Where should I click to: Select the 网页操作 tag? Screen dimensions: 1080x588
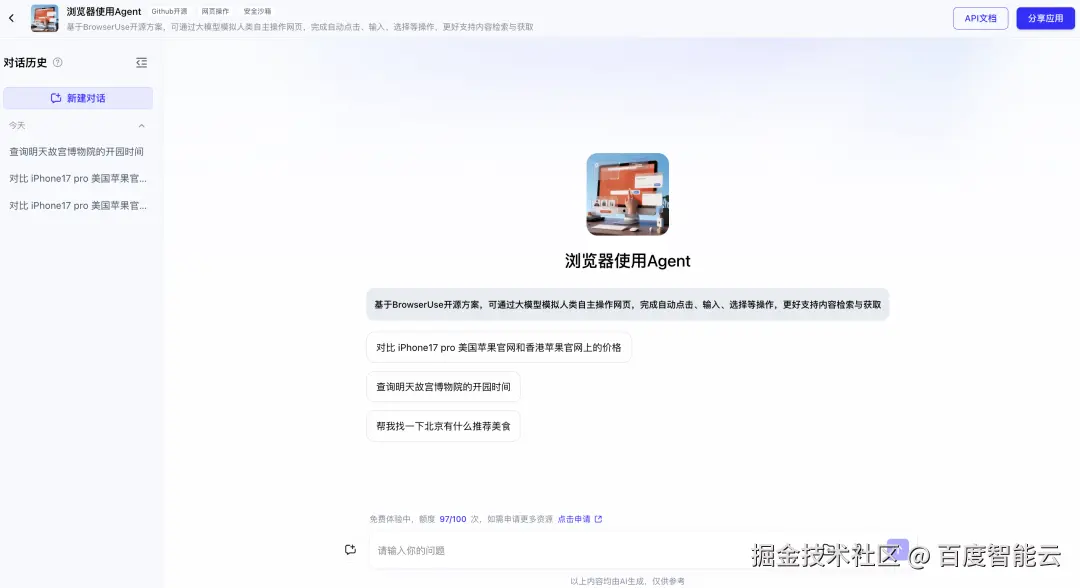215,12
